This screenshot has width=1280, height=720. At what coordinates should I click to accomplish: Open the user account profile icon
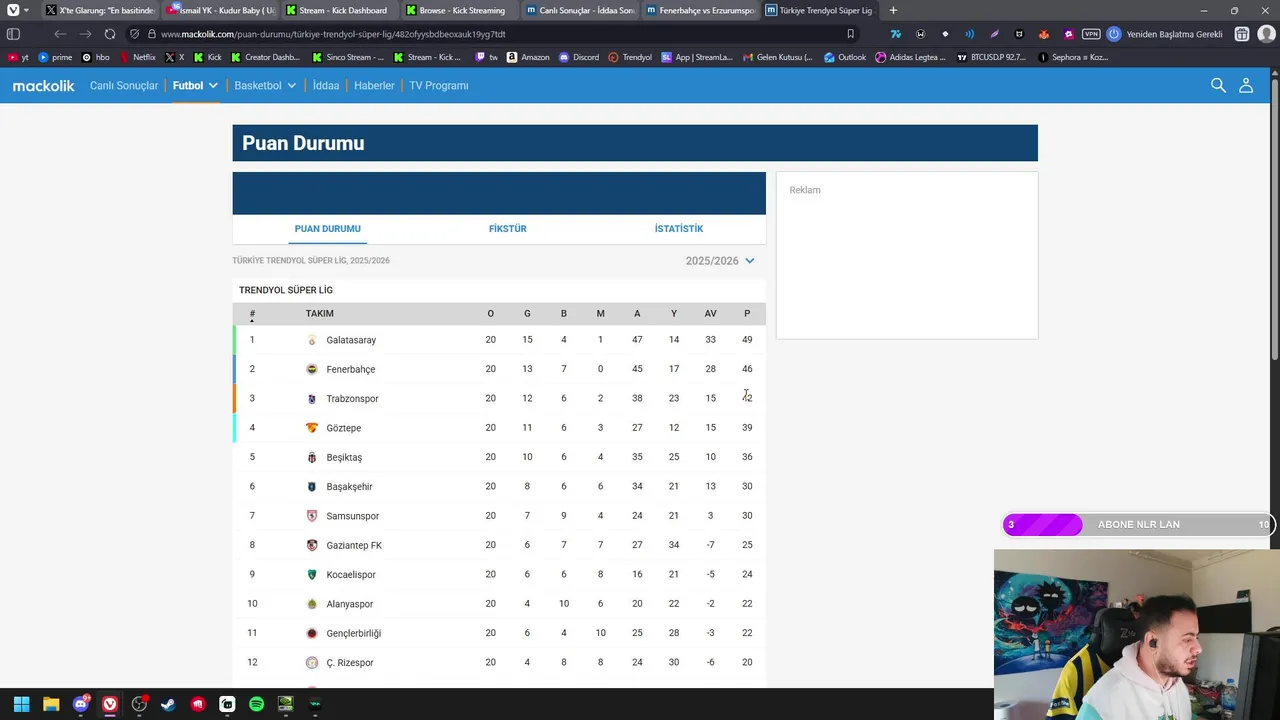point(1246,85)
